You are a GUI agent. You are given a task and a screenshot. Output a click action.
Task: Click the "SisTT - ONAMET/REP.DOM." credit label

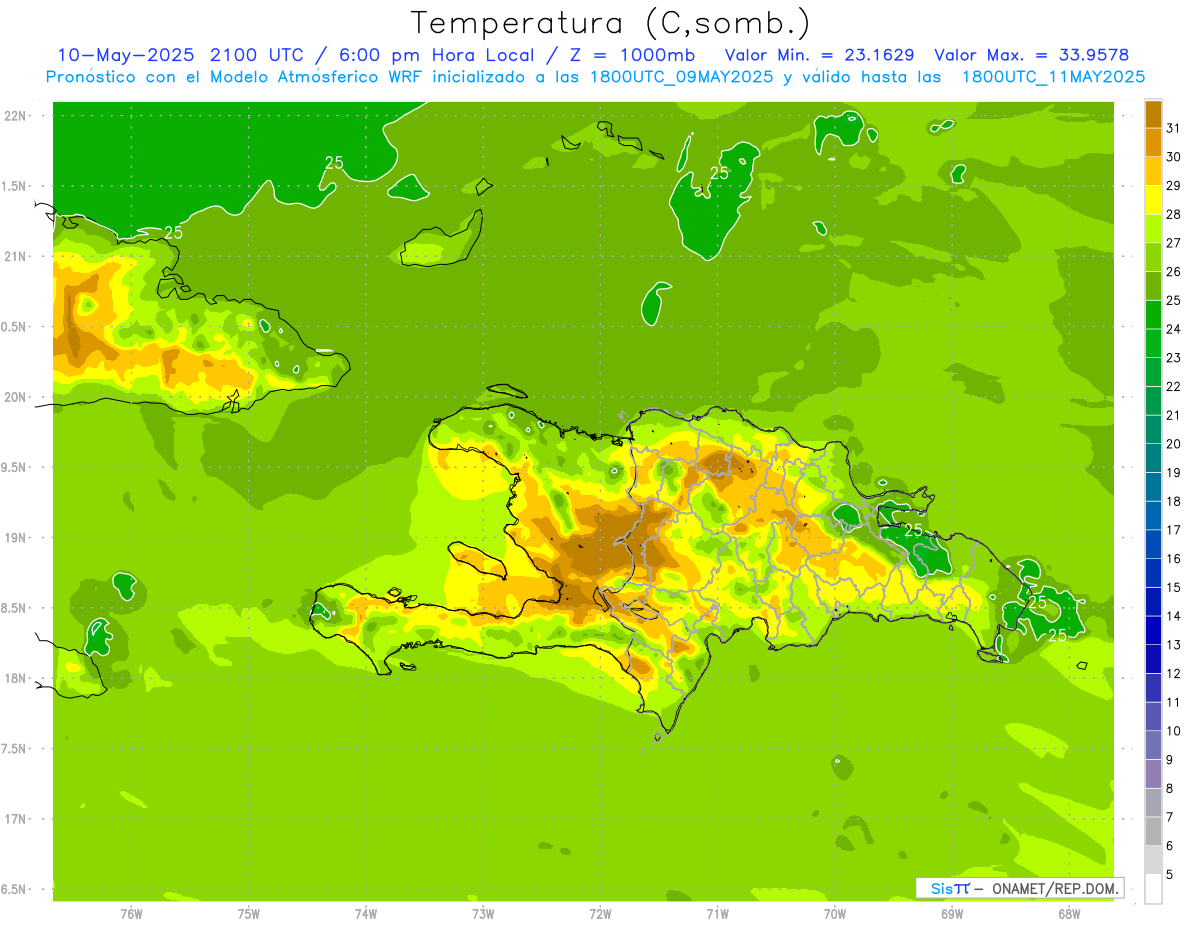1020,888
